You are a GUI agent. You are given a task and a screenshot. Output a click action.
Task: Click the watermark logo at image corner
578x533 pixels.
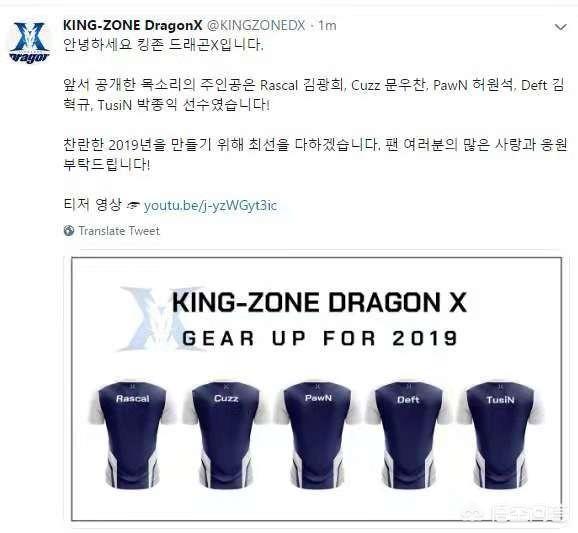pos(514,513)
